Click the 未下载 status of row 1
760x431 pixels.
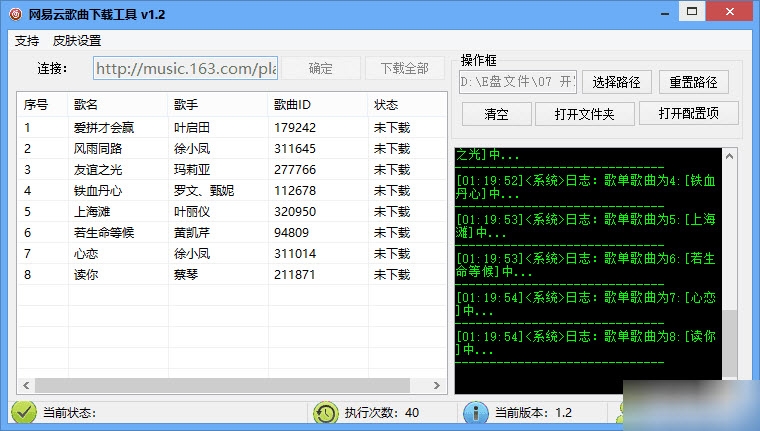pyautogui.click(x=392, y=128)
